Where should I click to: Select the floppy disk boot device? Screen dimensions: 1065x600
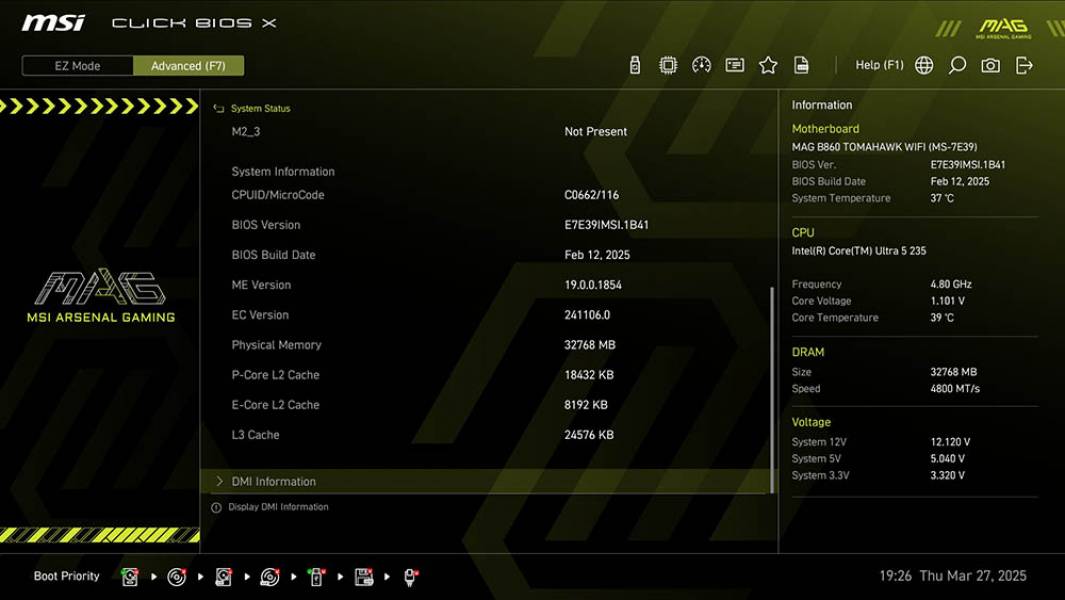point(363,577)
